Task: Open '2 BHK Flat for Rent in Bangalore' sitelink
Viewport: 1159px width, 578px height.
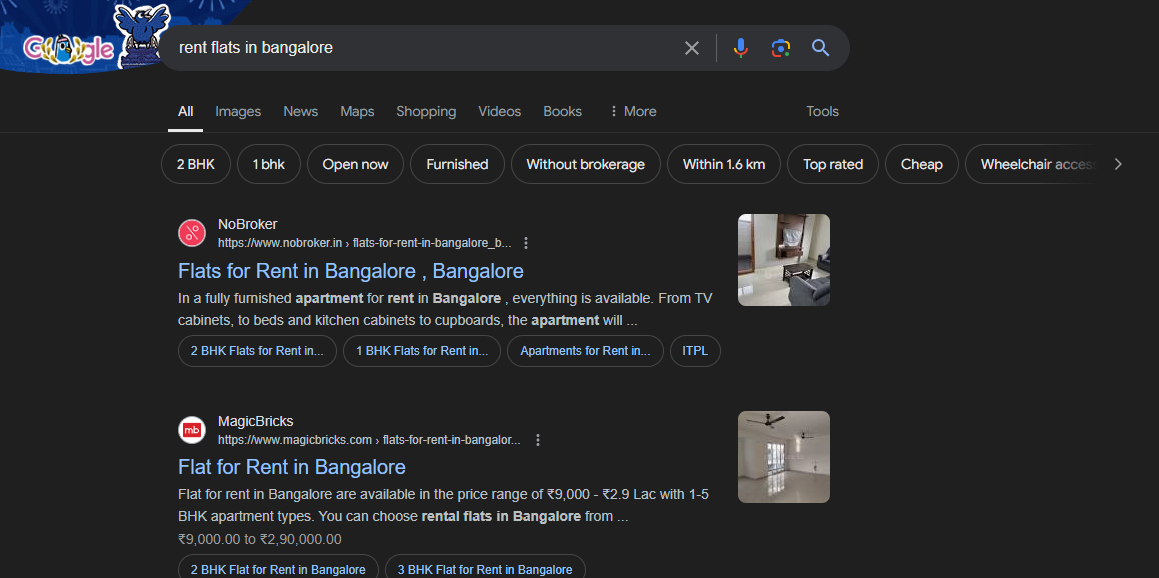Action: point(278,569)
